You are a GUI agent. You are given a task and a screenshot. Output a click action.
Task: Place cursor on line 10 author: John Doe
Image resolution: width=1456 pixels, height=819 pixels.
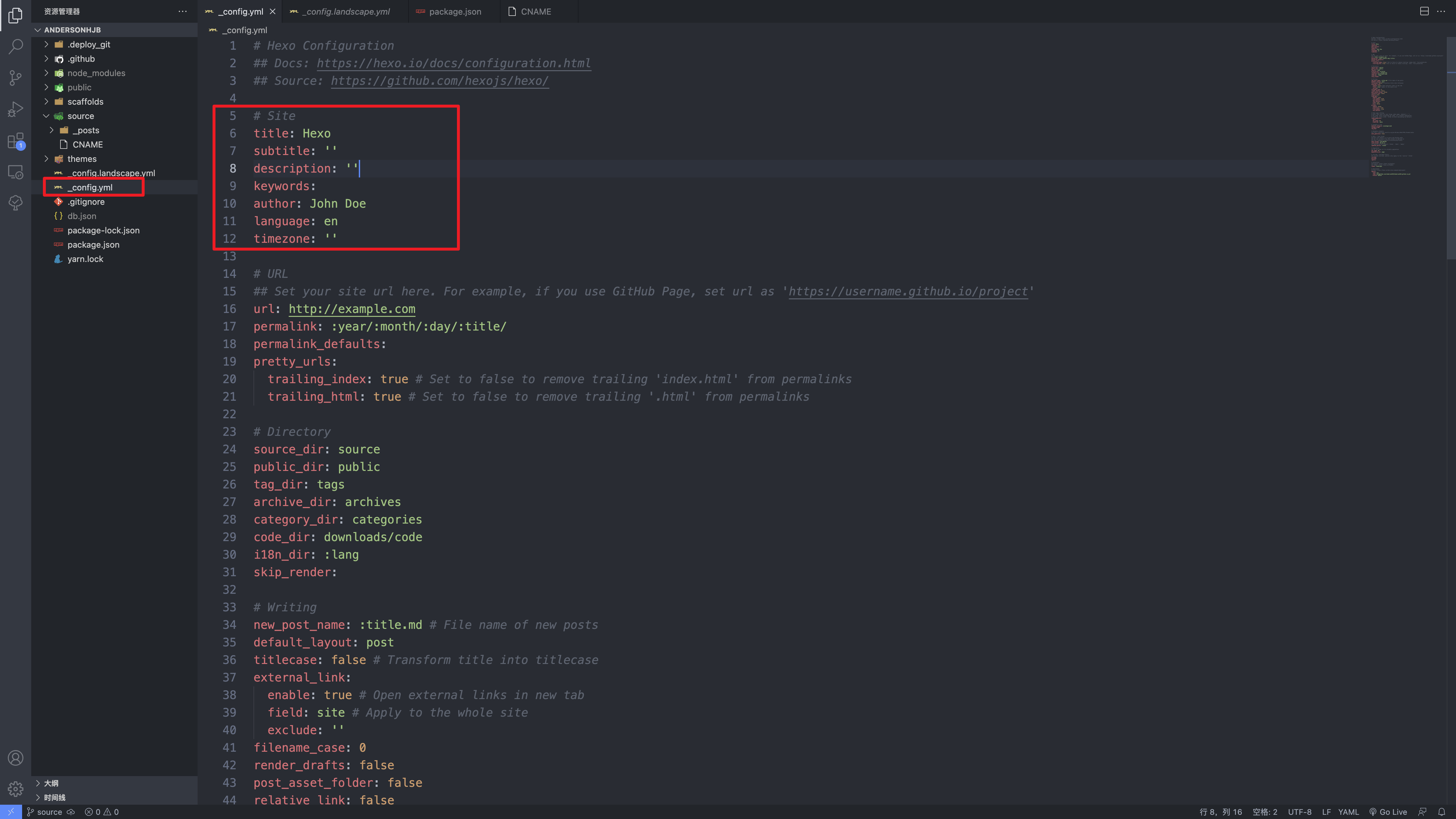tap(309, 203)
